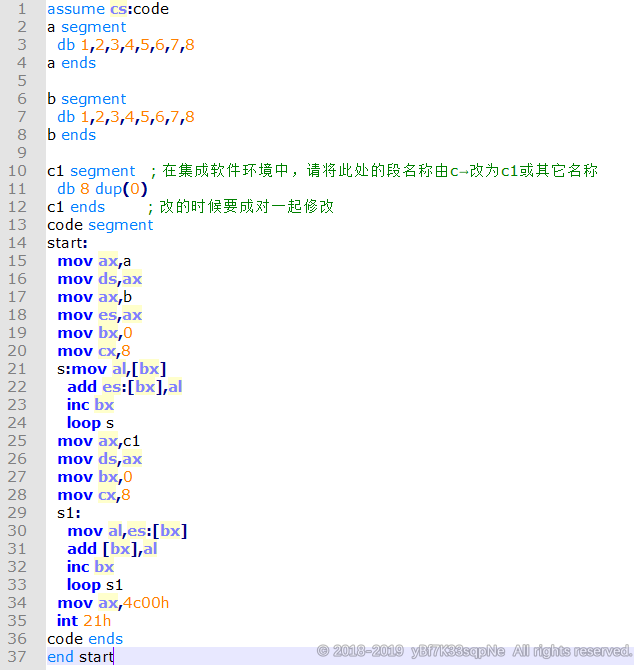The width and height of the screenshot is (634, 670).
Task: Click 'mov ax,a' on line 15
Action: 94,261
